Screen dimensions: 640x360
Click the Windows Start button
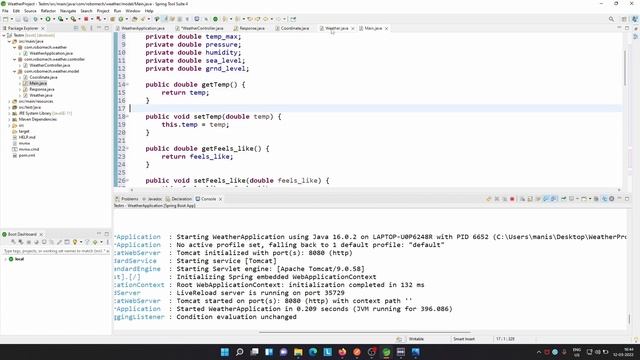[224, 352]
